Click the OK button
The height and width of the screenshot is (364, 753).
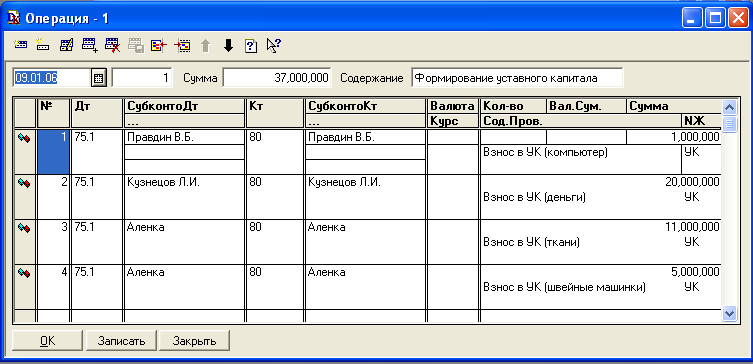pos(48,341)
